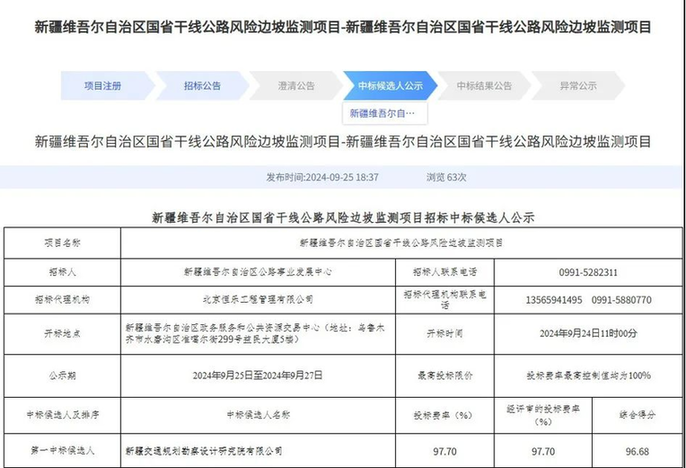686x468 pixels.
Task: Switch to the 招标公告 step
Action: click(x=201, y=86)
